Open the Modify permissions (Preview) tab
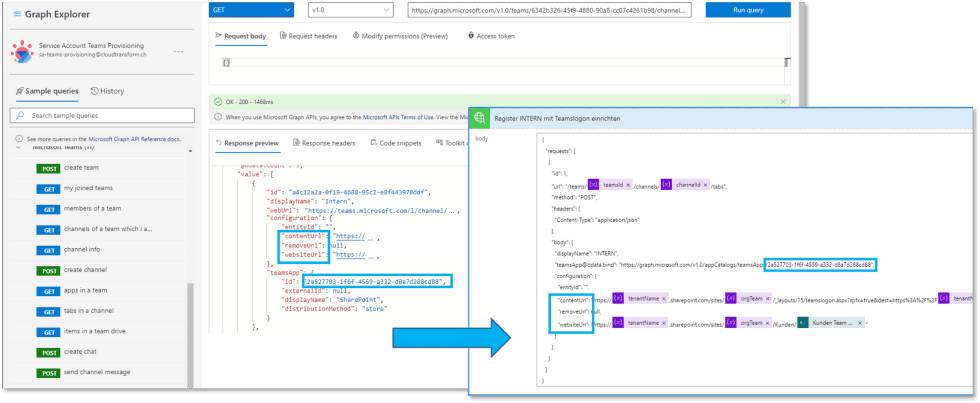 tap(400, 36)
